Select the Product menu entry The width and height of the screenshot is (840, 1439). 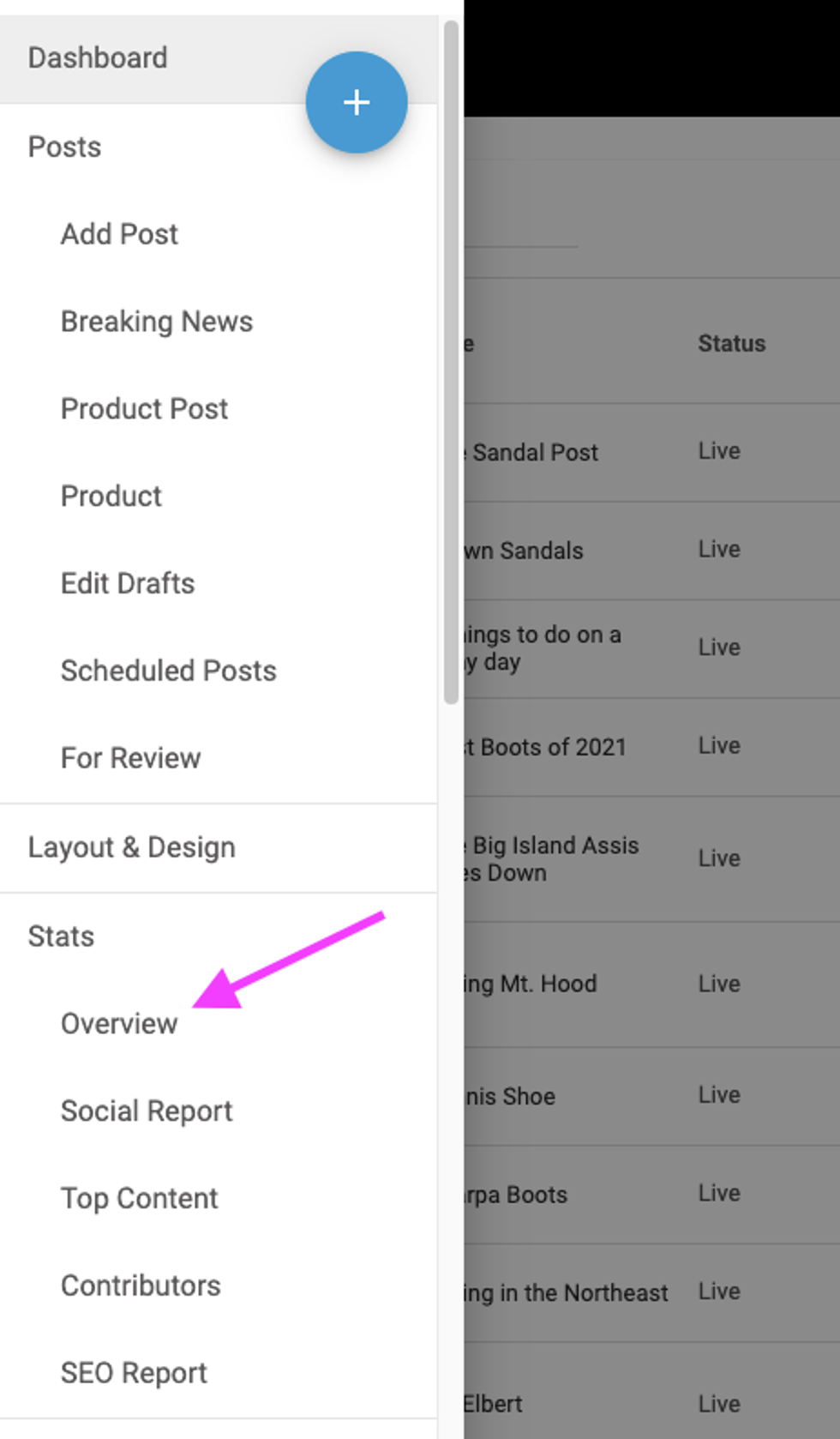pyautogui.click(x=111, y=497)
